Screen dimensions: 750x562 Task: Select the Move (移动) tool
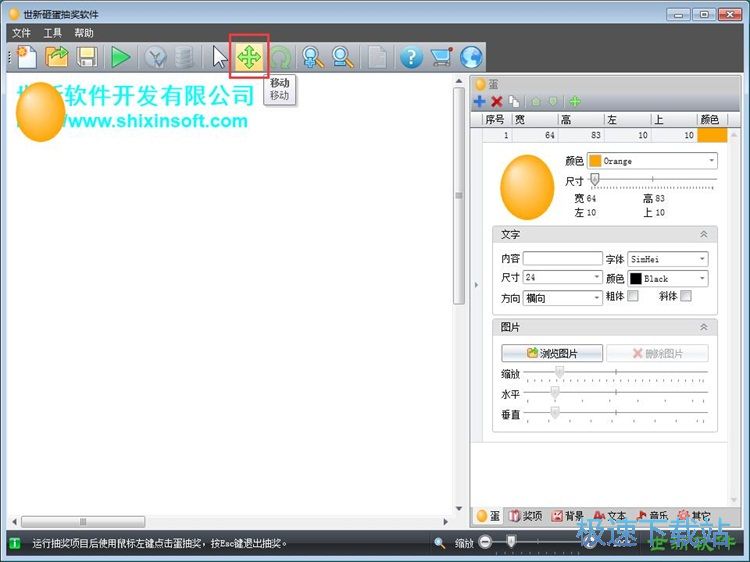249,57
